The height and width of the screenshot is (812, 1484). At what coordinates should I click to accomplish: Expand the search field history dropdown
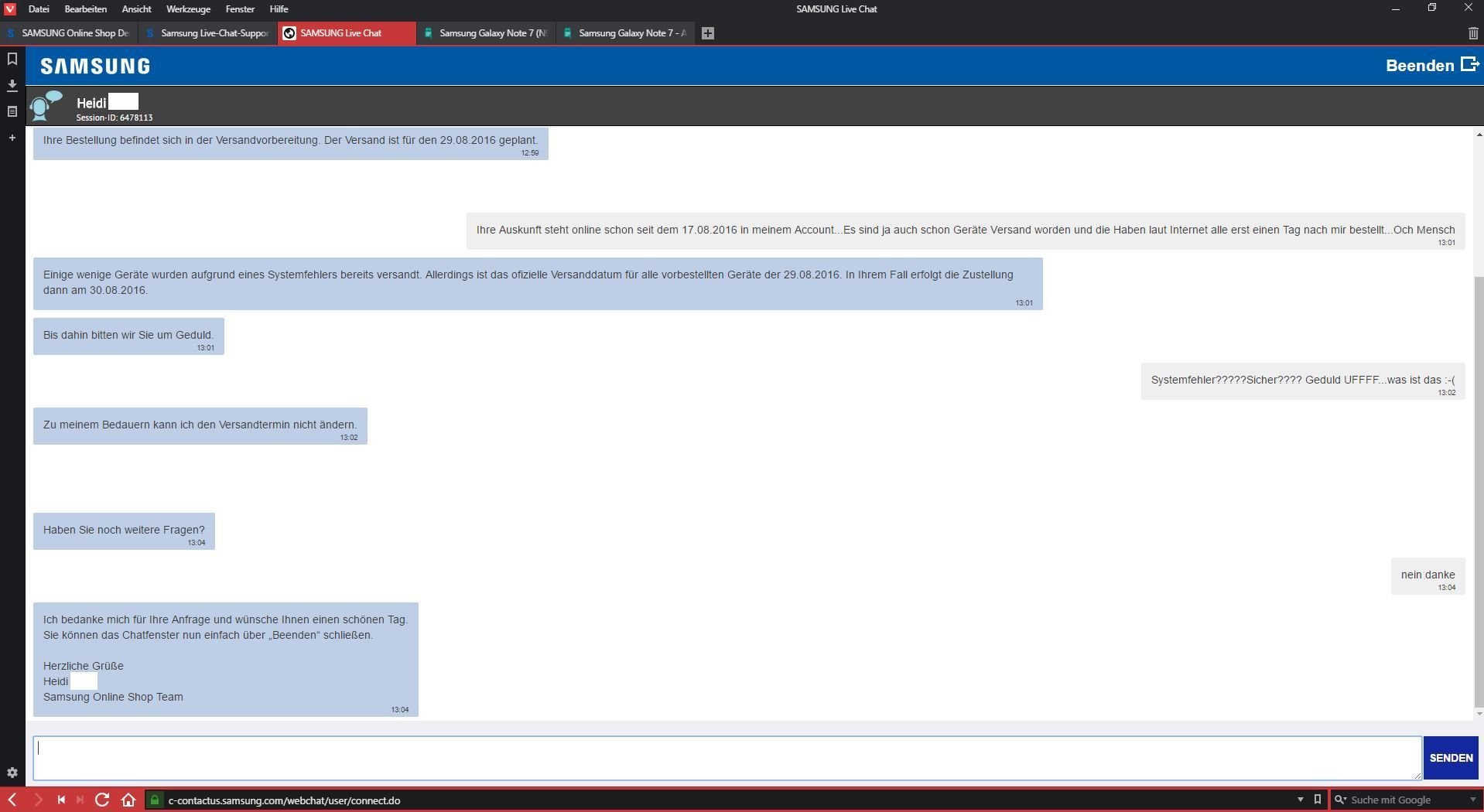[x=1472, y=800]
